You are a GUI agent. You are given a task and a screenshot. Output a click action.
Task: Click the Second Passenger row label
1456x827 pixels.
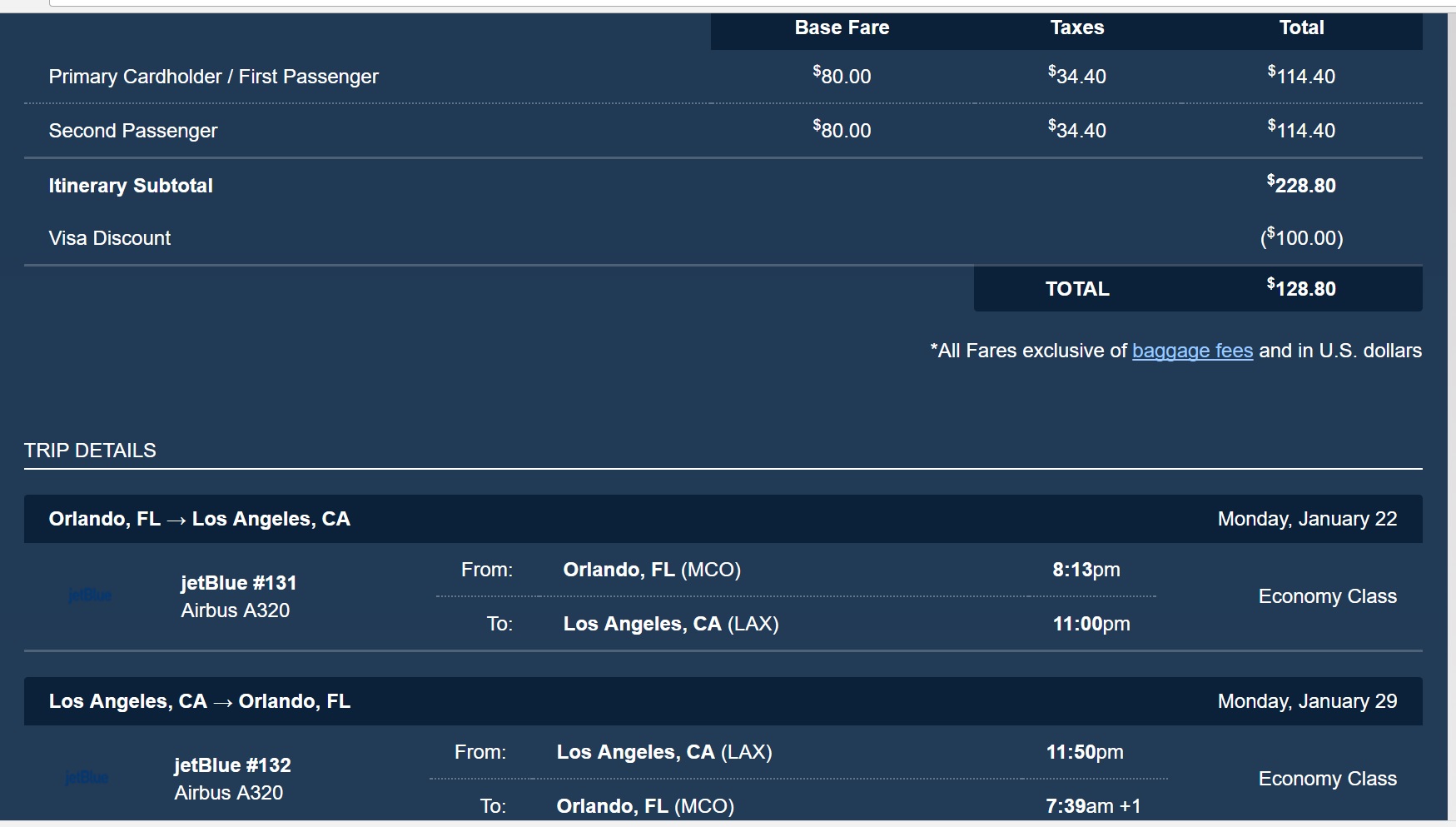(x=133, y=131)
